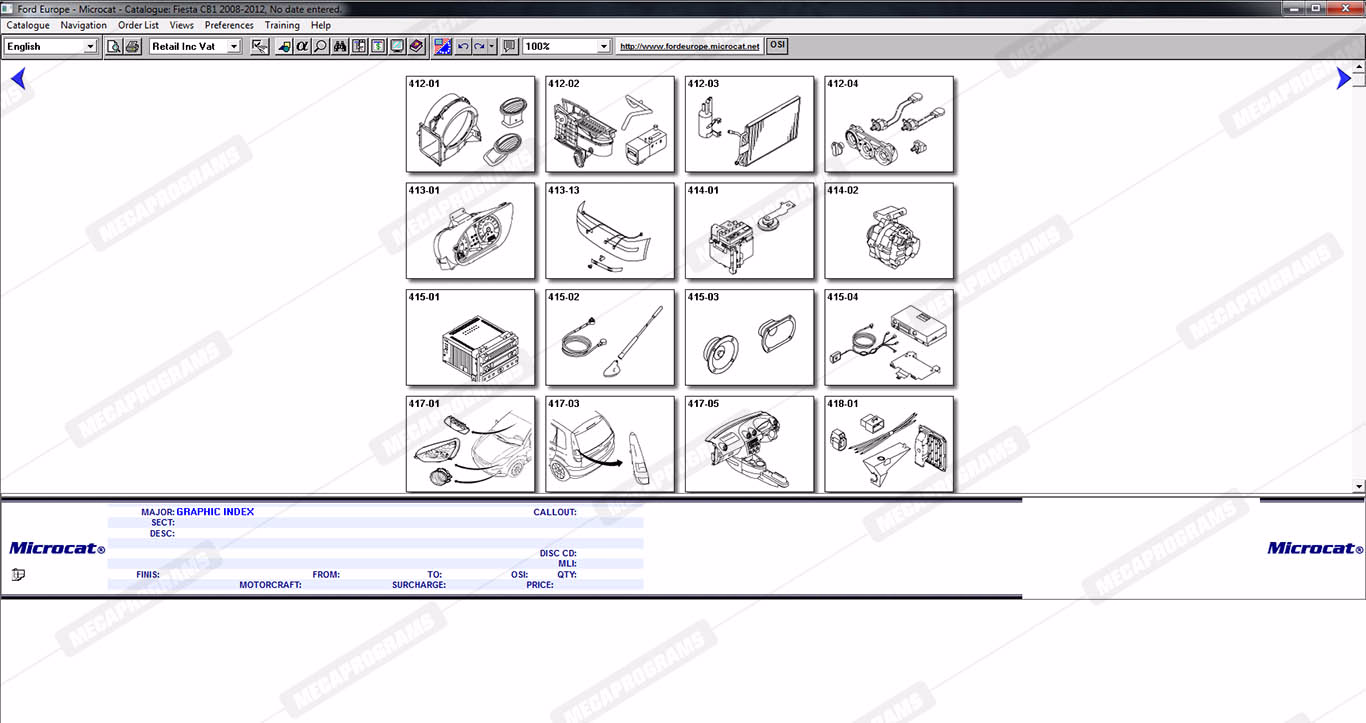Image resolution: width=1366 pixels, height=723 pixels.
Task: Expand the 100% zoom level dropdown
Action: click(x=603, y=46)
